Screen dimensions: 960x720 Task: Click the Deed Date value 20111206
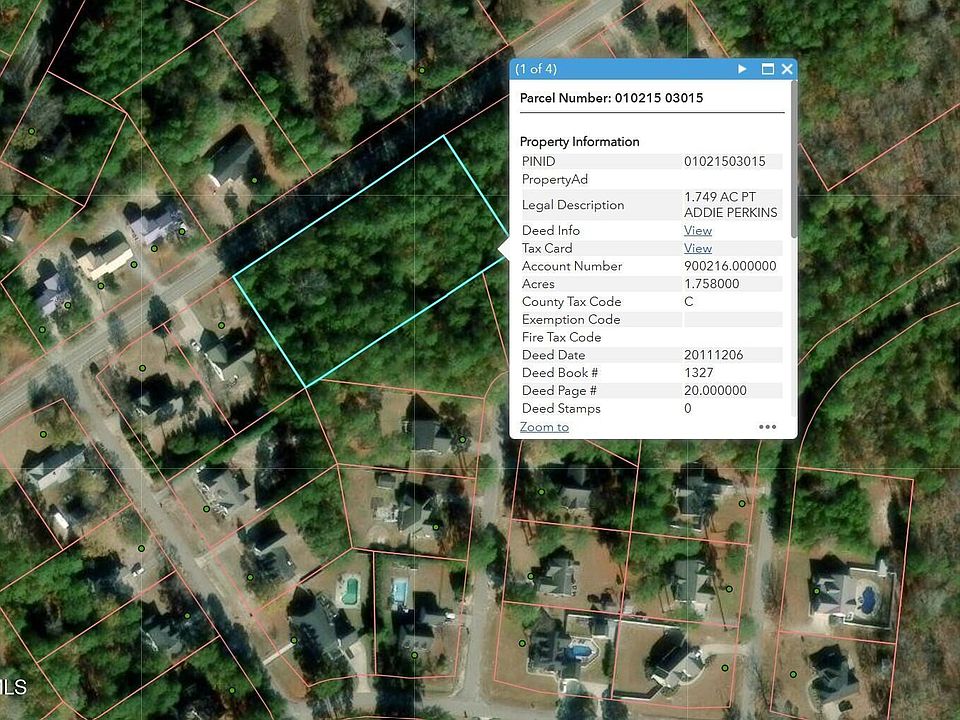click(713, 355)
